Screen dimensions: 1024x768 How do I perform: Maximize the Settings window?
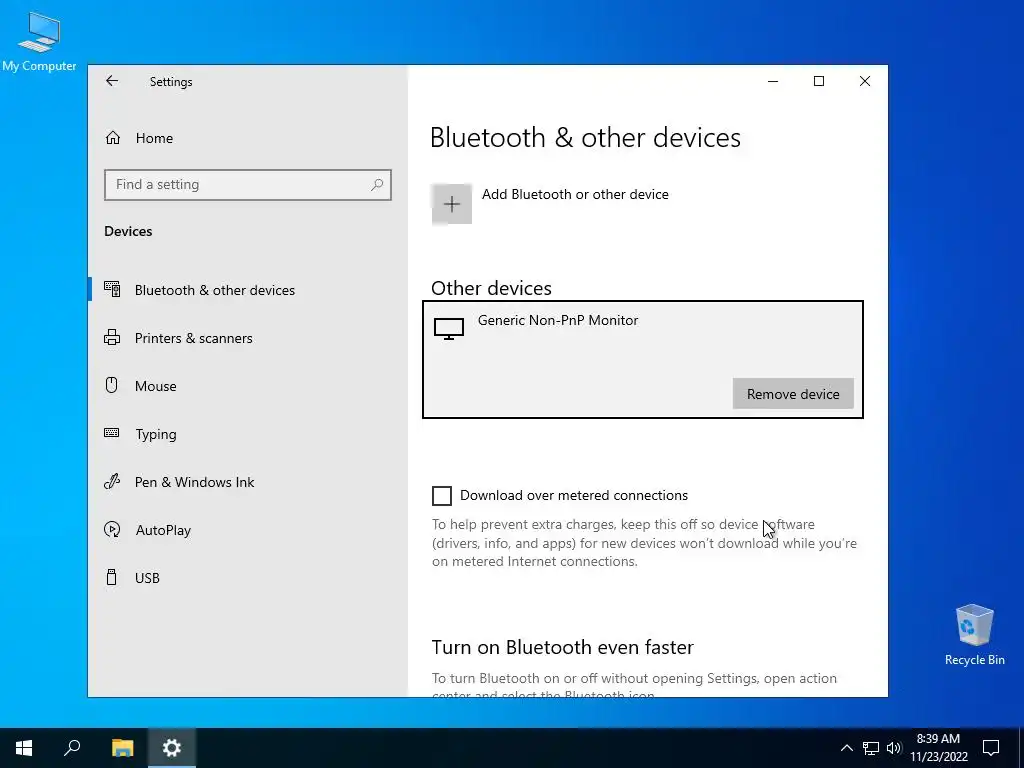point(819,81)
